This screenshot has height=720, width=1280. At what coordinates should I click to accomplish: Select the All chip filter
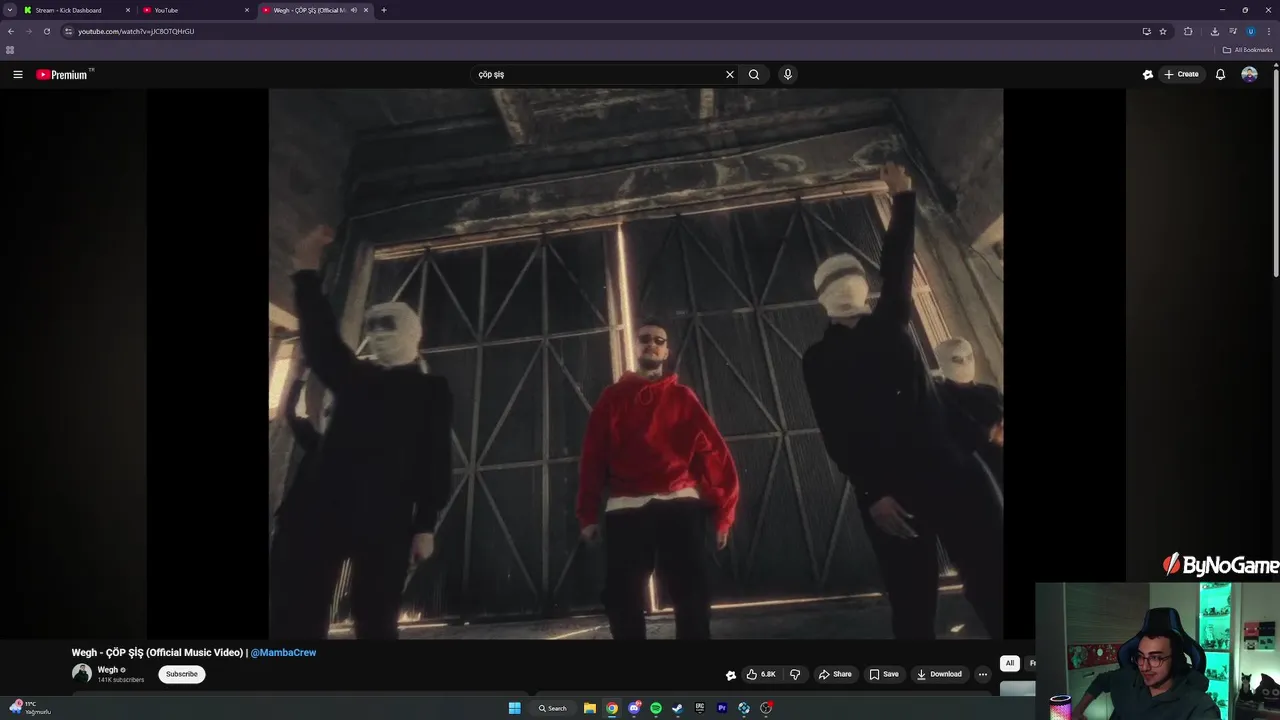(1010, 663)
